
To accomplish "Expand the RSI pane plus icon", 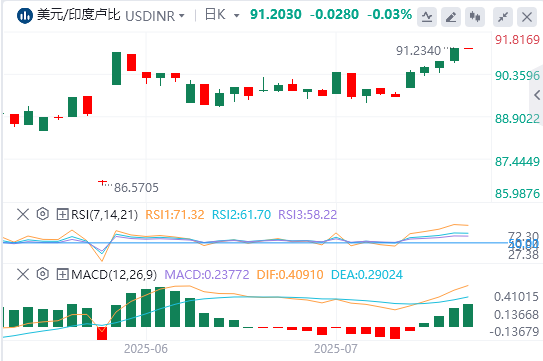I will pyautogui.click(x=62, y=214).
